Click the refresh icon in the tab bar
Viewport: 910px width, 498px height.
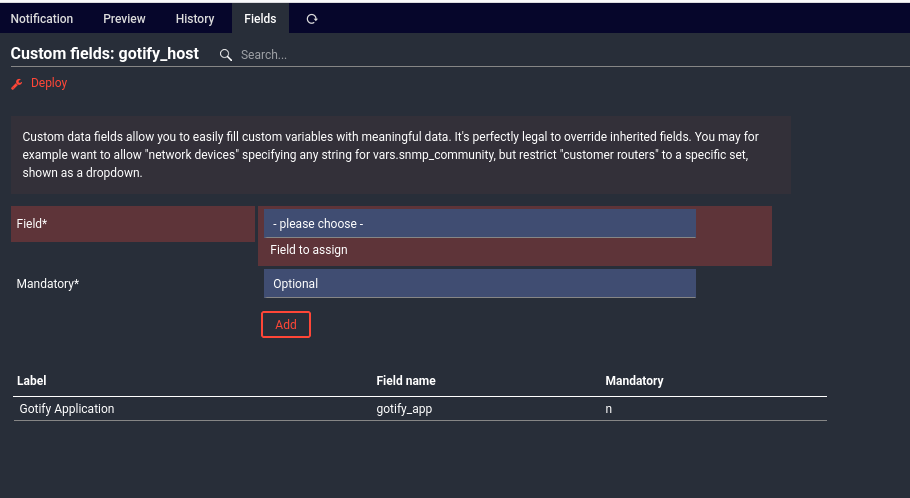click(x=312, y=19)
